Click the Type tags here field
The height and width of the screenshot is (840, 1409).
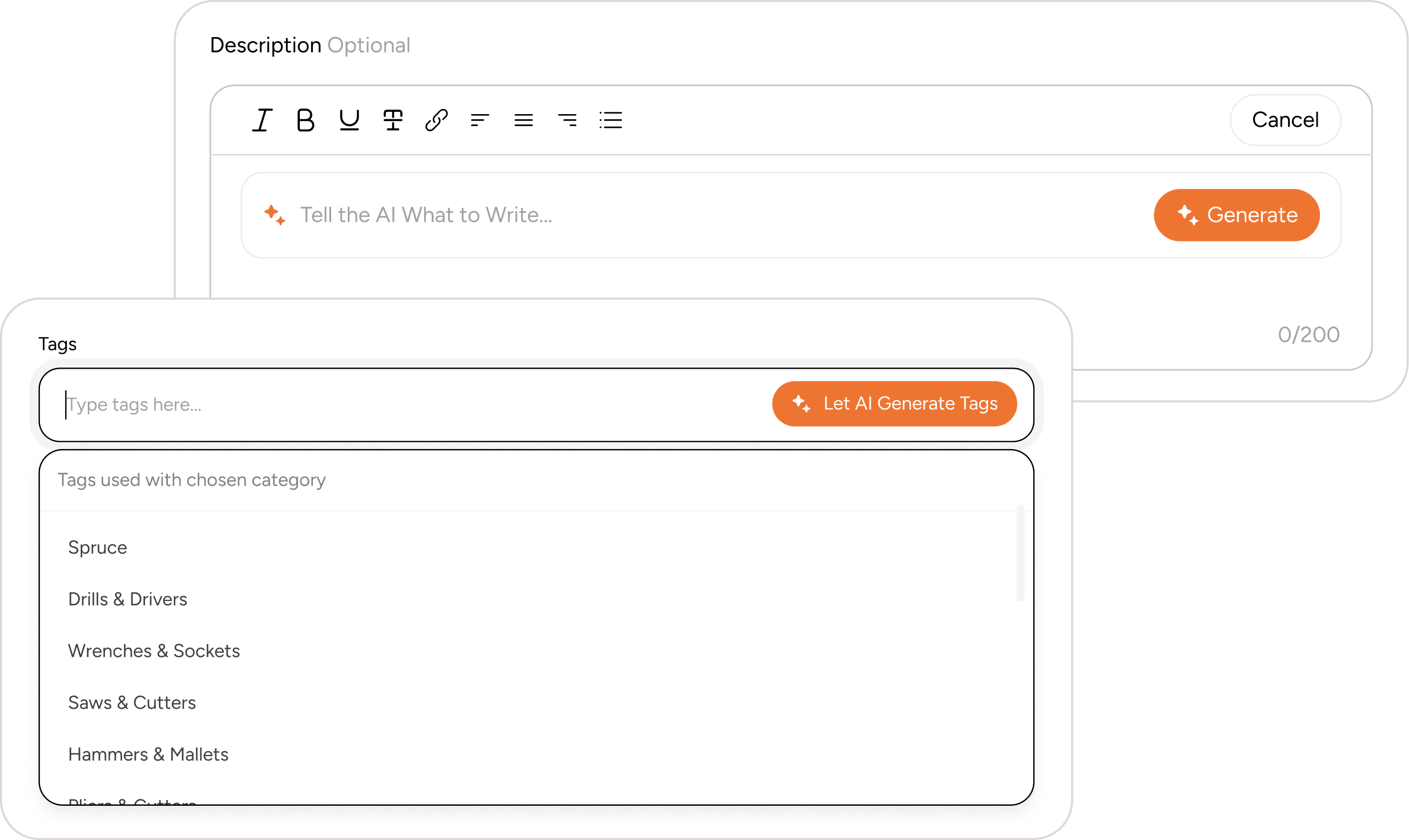click(228, 404)
